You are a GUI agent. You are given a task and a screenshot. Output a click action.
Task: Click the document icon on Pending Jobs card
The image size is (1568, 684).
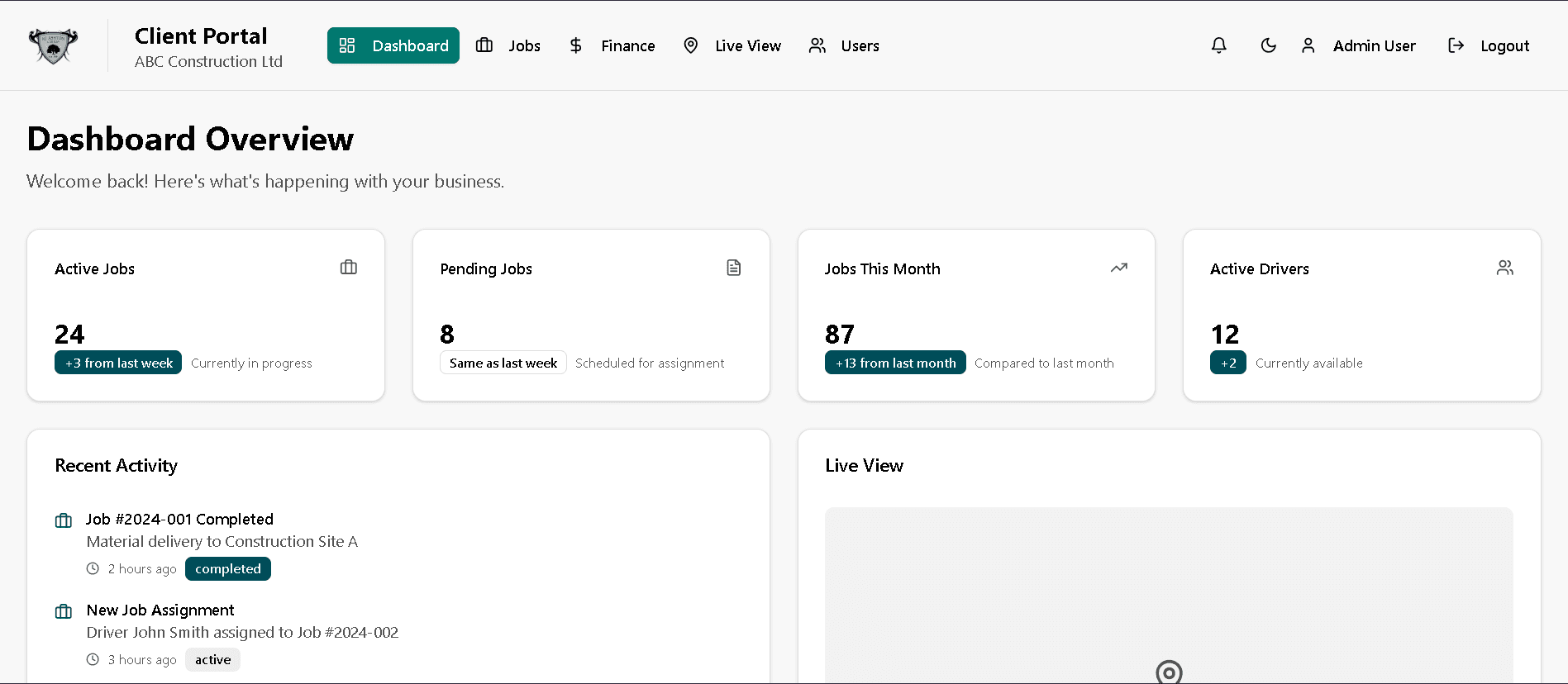734,268
